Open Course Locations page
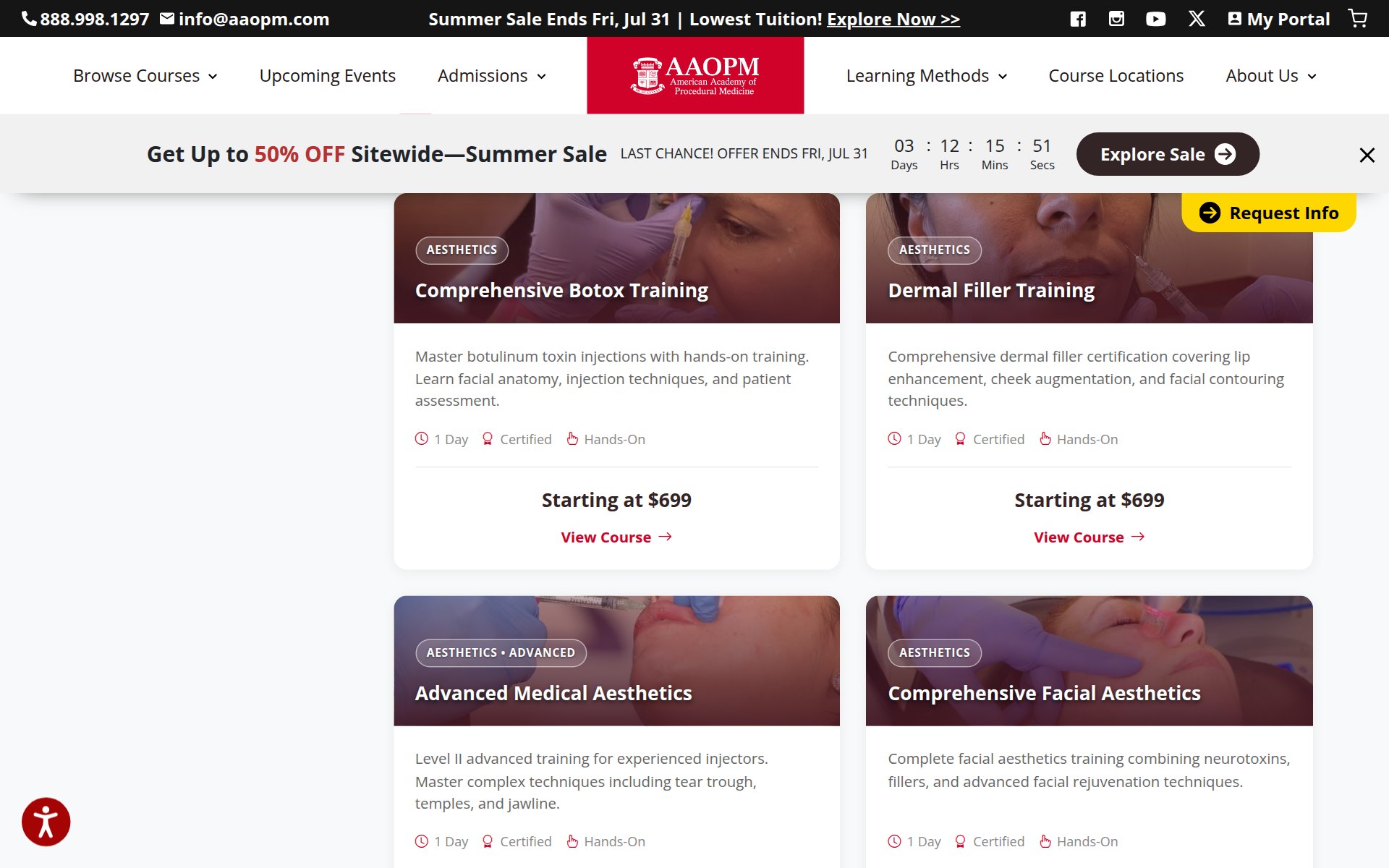Viewport: 1389px width, 868px height. click(1116, 76)
